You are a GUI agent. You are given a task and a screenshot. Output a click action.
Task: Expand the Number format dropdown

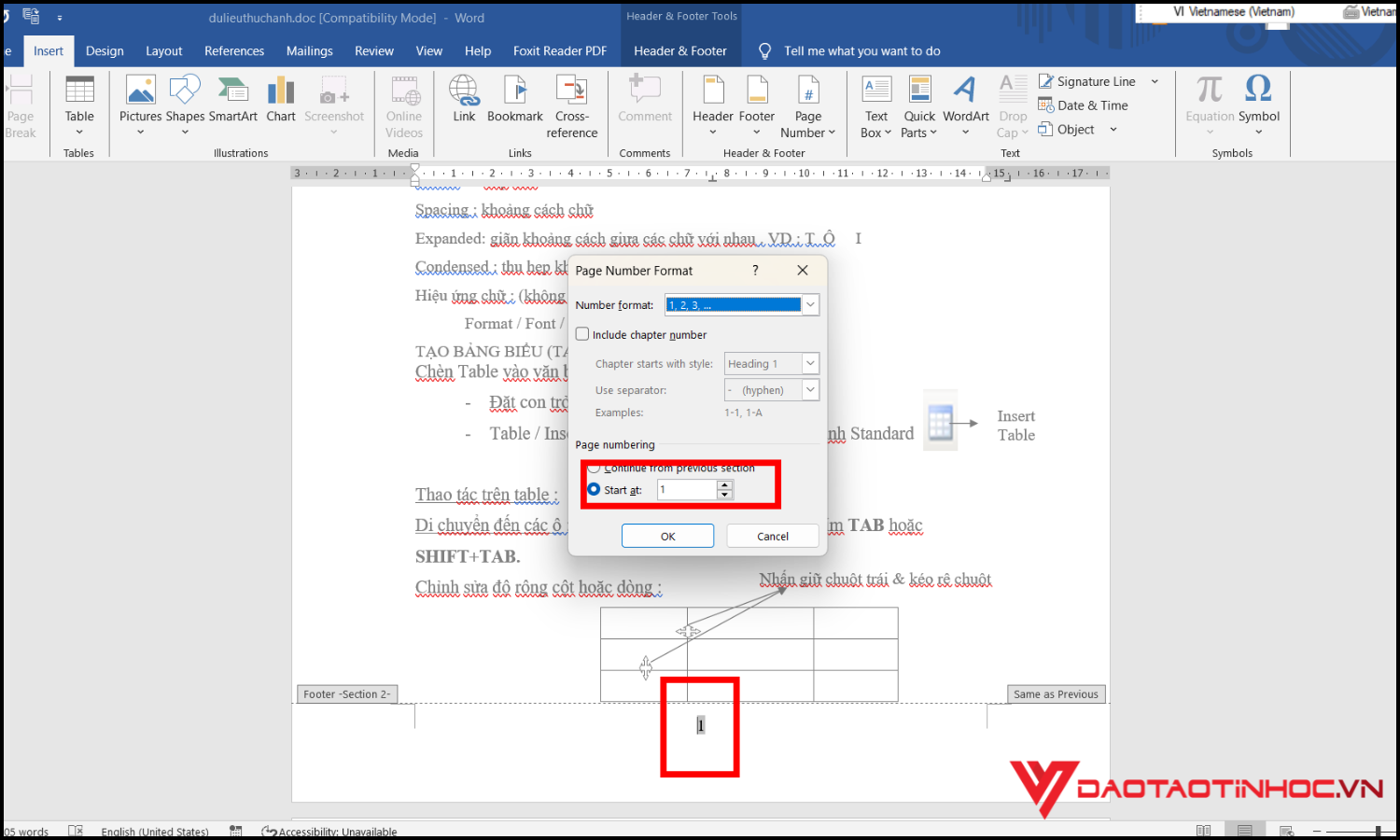click(810, 305)
